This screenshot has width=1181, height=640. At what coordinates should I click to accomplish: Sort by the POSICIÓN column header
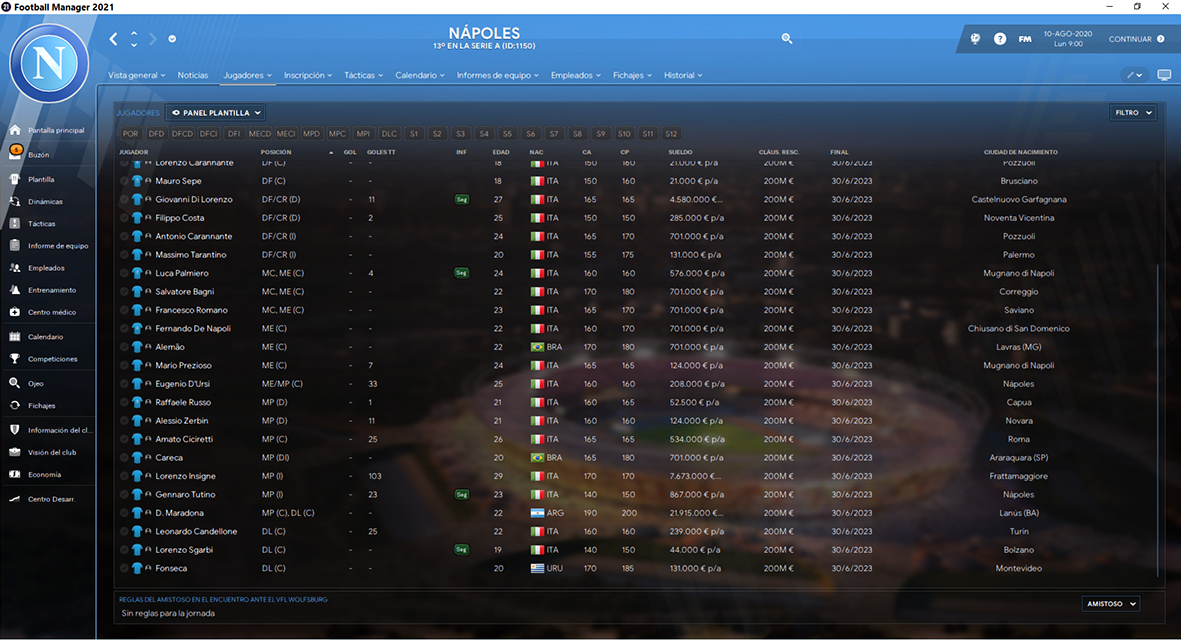pyautogui.click(x=276, y=152)
